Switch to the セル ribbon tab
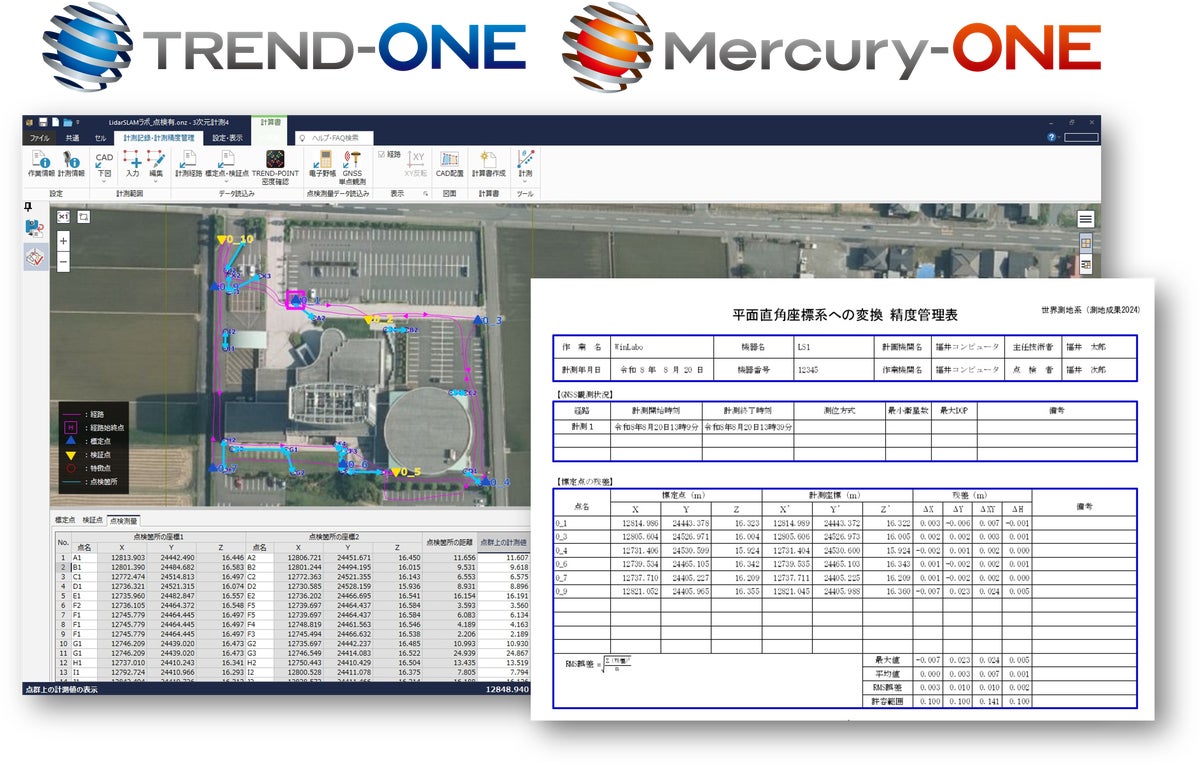This screenshot has width=1200, height=766. click(x=100, y=138)
